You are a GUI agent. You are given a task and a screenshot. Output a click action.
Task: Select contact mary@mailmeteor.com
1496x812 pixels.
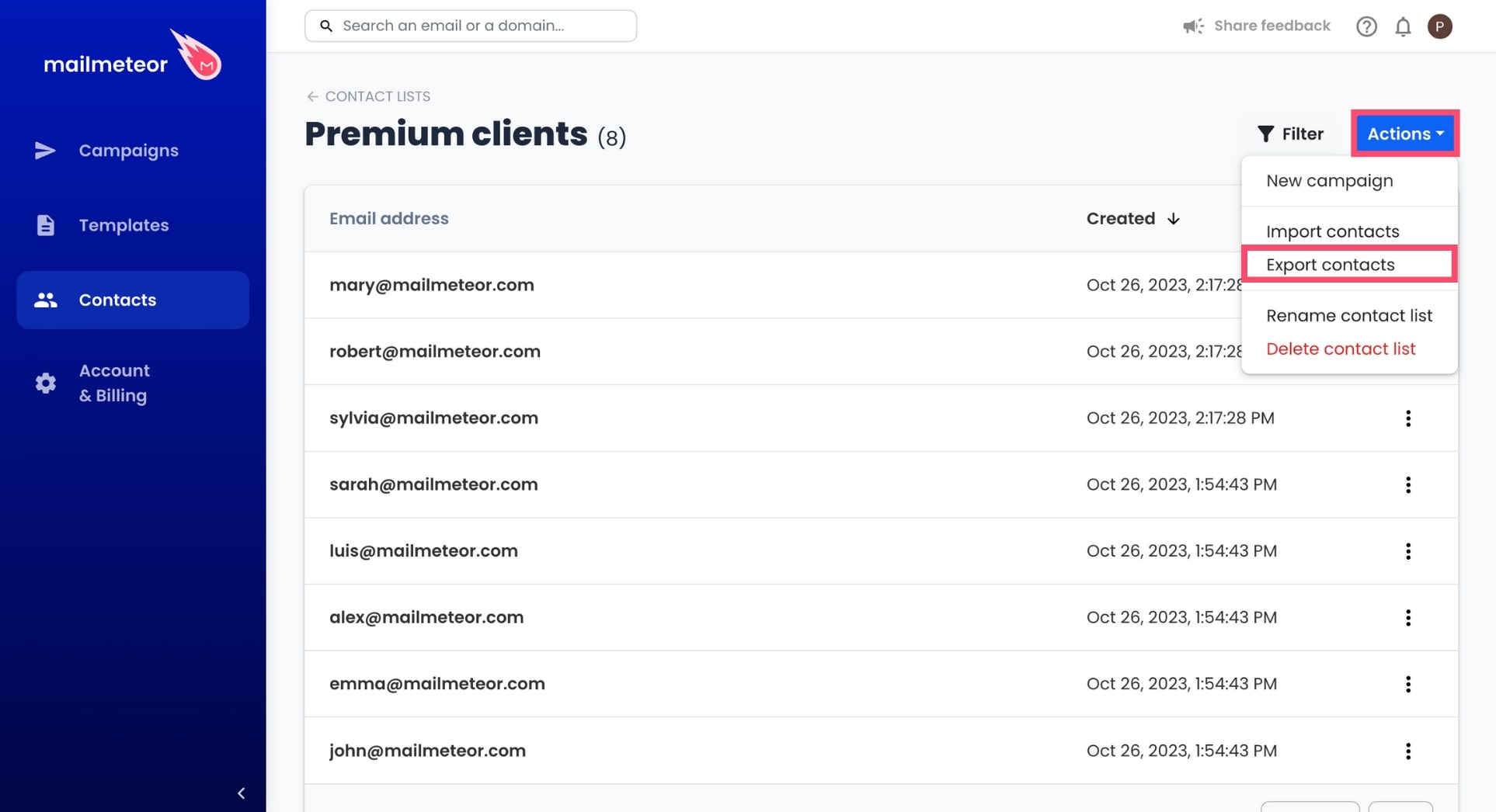[431, 285]
